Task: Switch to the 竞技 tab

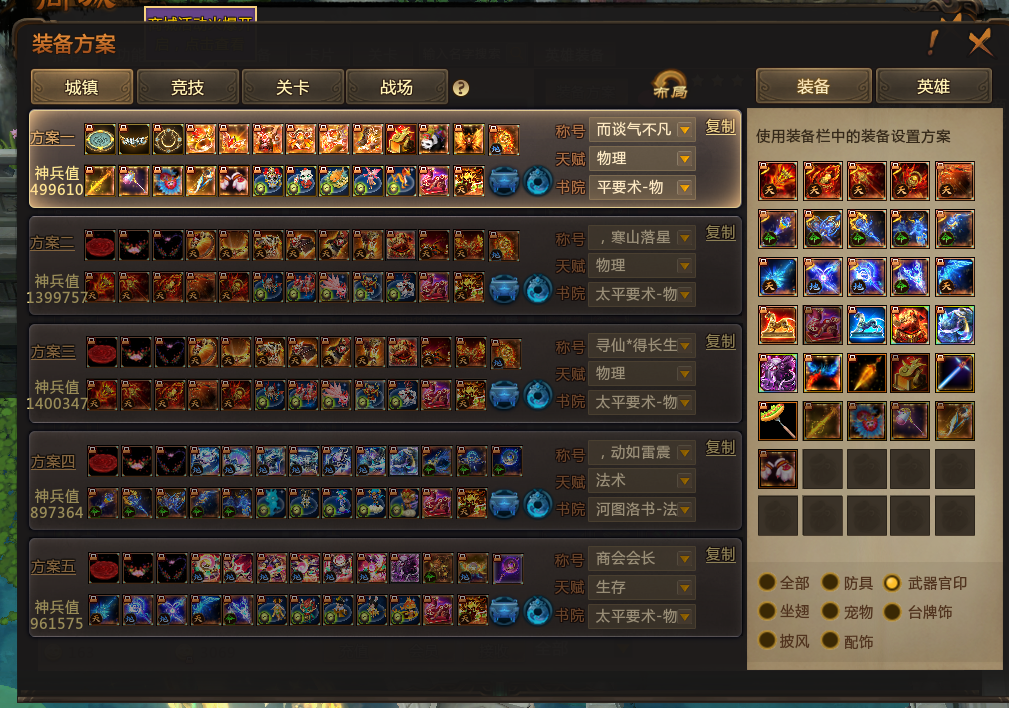Action: coord(188,87)
